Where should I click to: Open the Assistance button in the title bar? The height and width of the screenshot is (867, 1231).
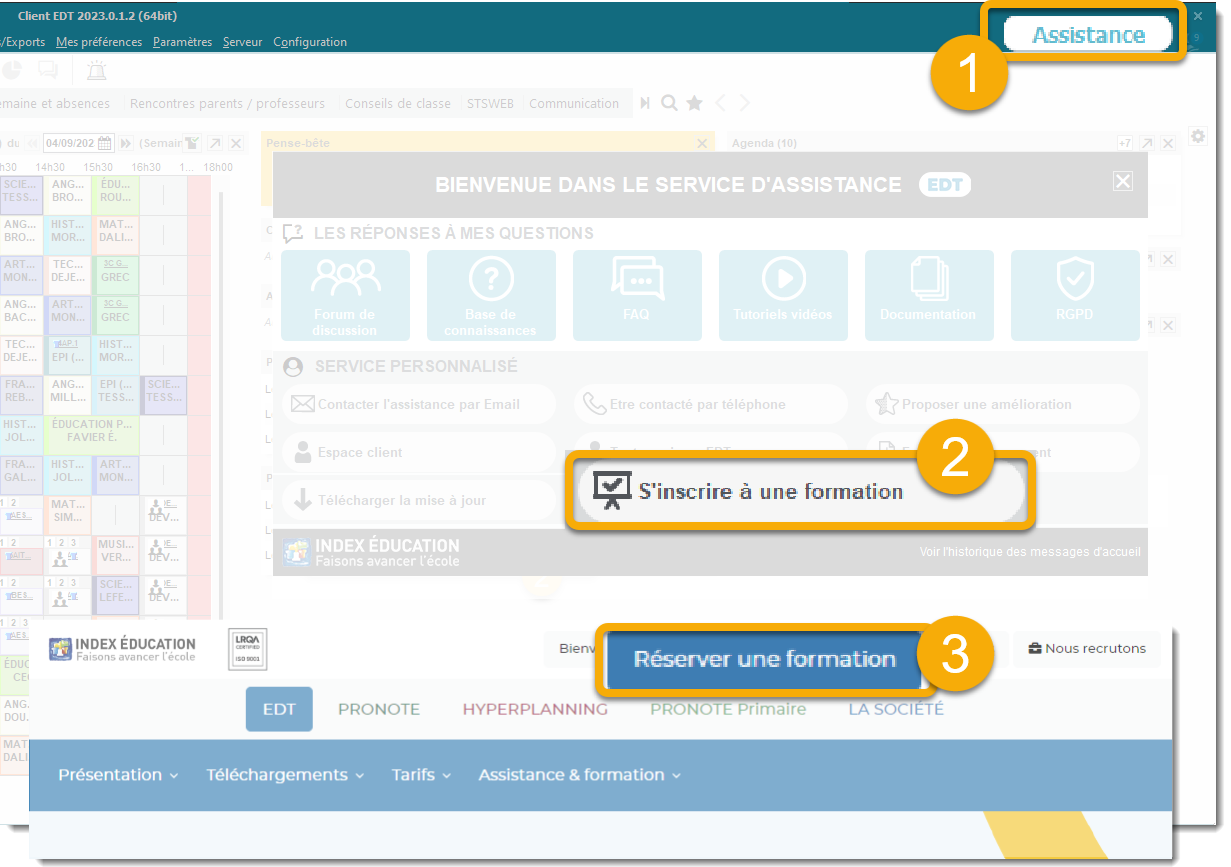click(x=1088, y=35)
